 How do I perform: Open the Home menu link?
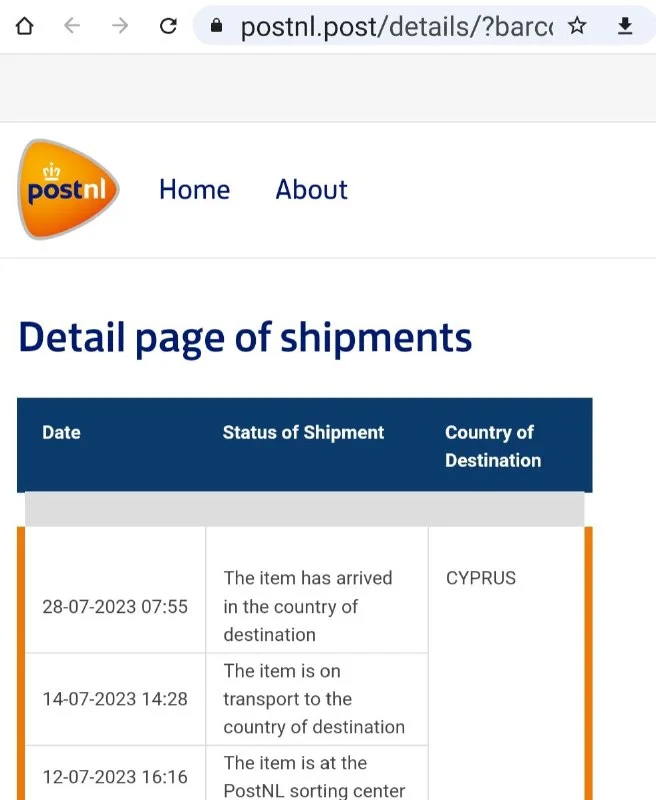(194, 190)
